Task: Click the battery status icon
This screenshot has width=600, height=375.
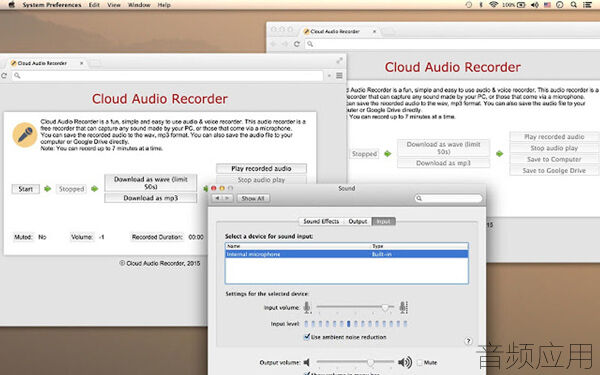Action: [521, 5]
